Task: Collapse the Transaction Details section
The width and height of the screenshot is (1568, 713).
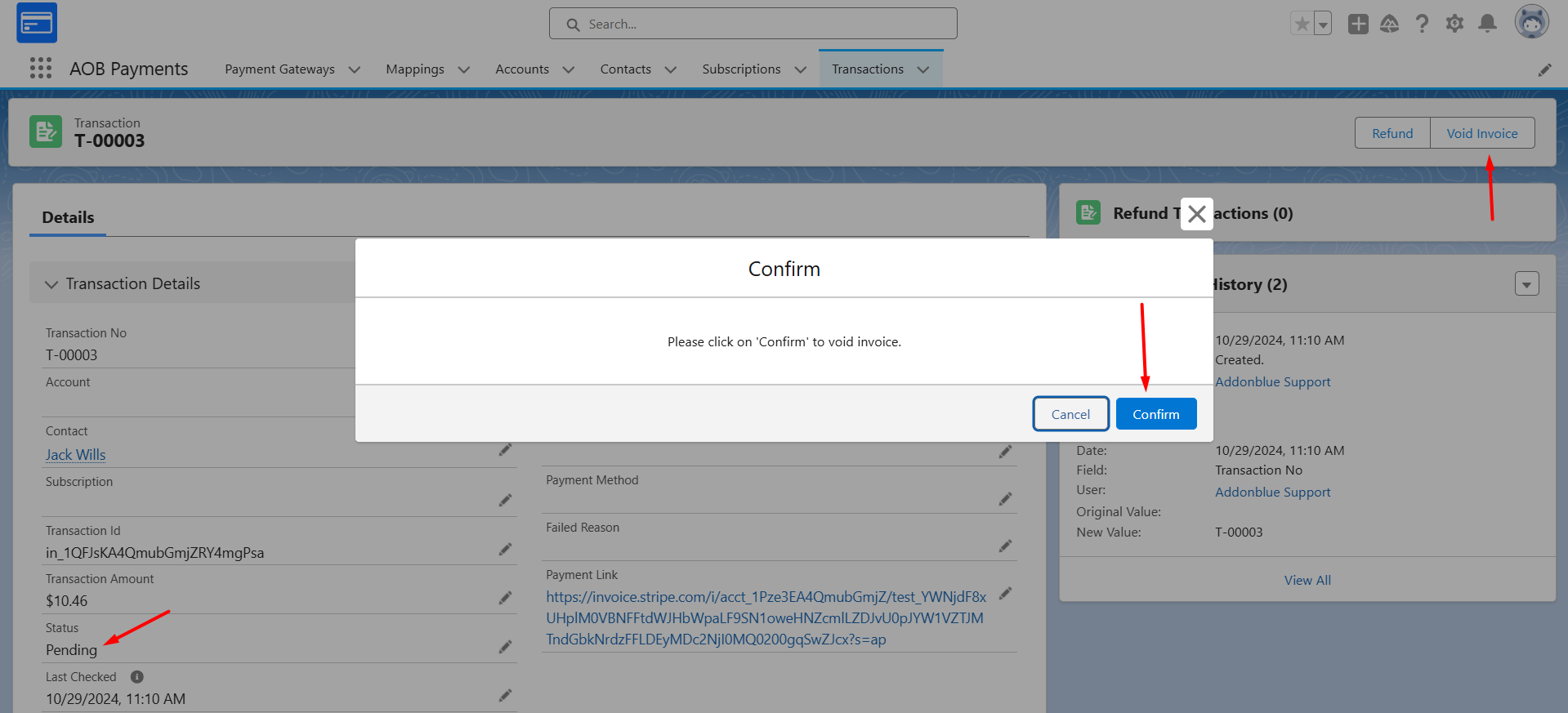Action: pyautogui.click(x=51, y=284)
